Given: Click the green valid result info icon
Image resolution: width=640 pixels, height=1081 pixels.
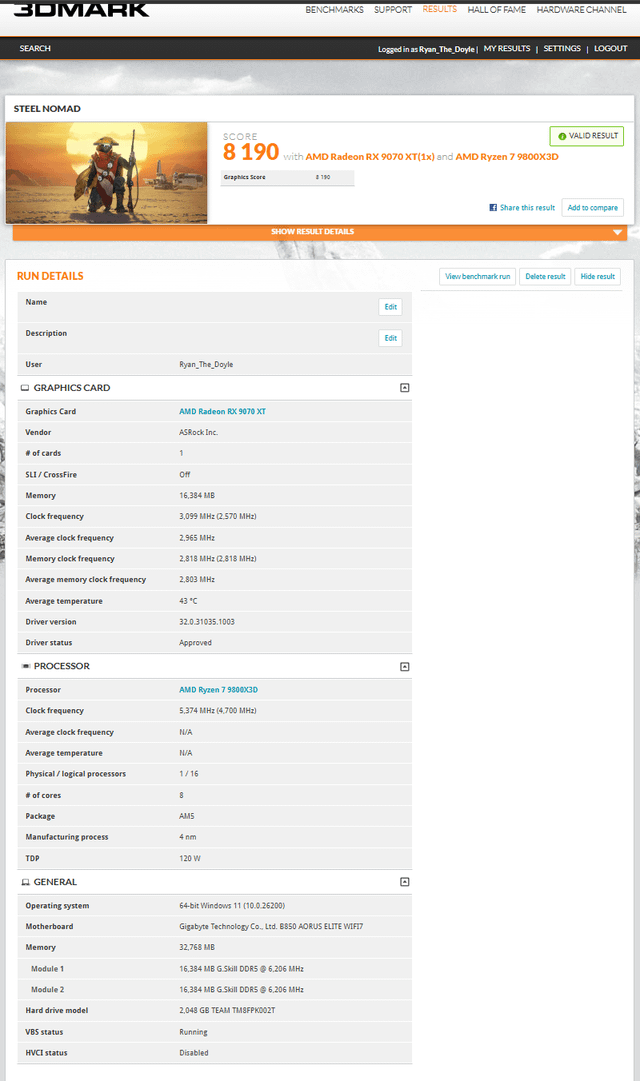Looking at the screenshot, I should [562, 137].
